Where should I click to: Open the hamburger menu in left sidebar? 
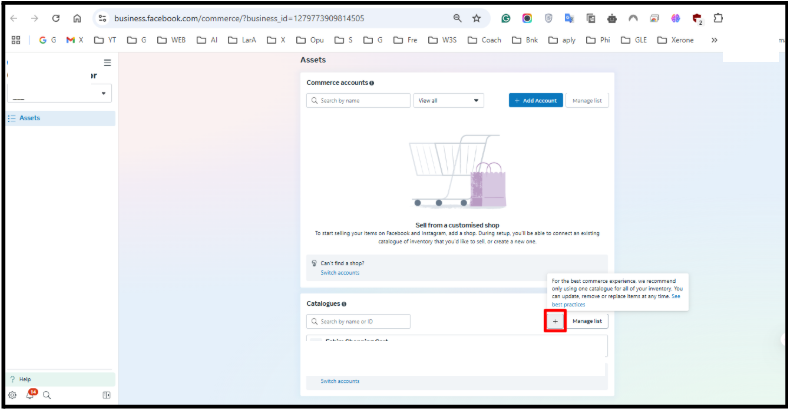107,62
